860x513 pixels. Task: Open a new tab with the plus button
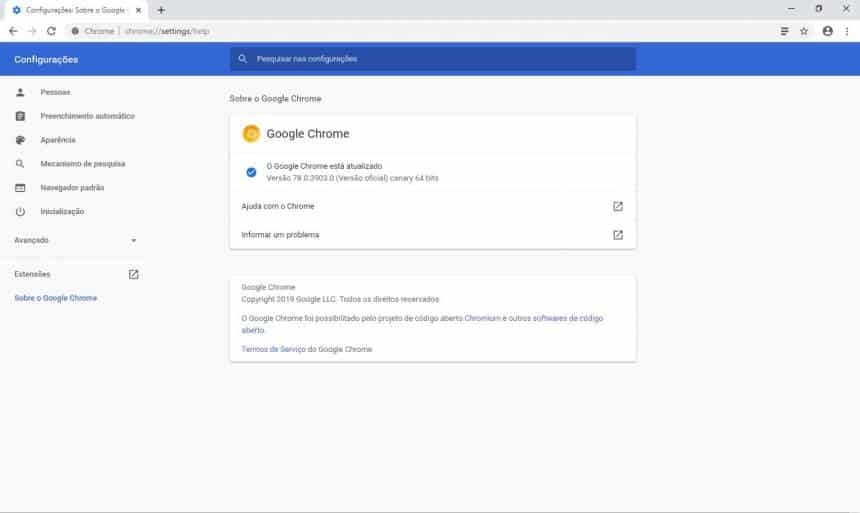161,10
